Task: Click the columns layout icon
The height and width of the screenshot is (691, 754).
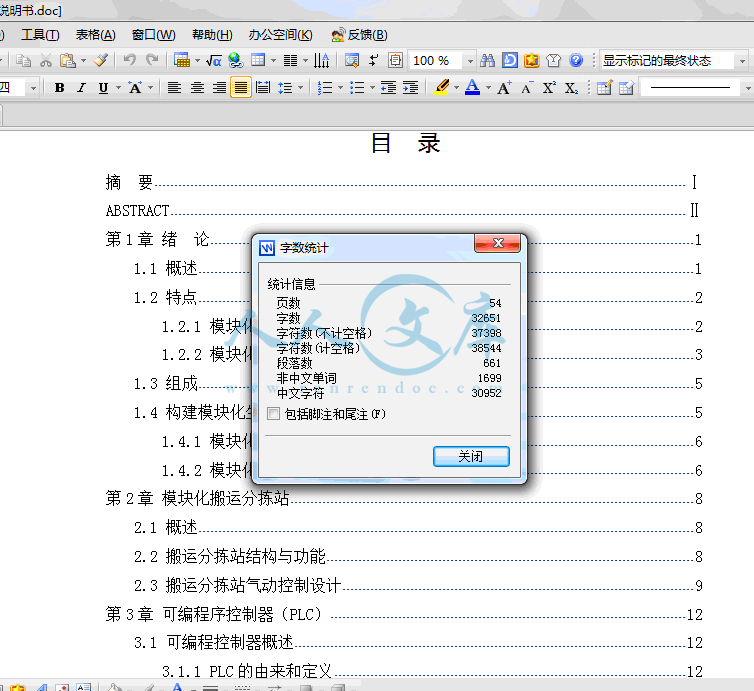Action: click(x=290, y=61)
